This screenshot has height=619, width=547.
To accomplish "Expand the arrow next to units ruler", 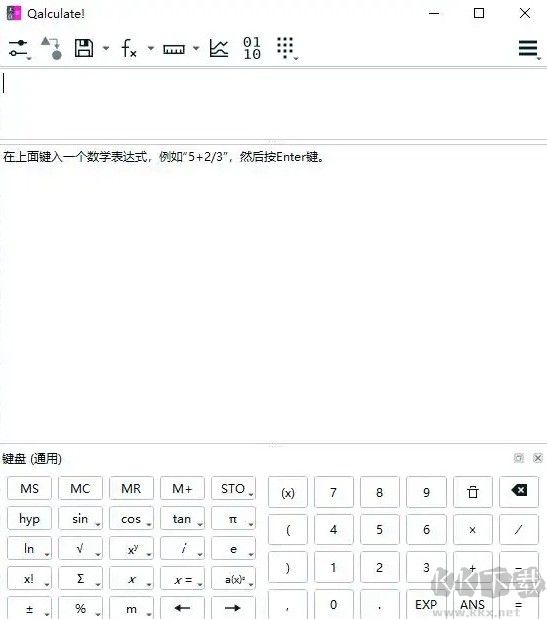I will click(x=196, y=48).
